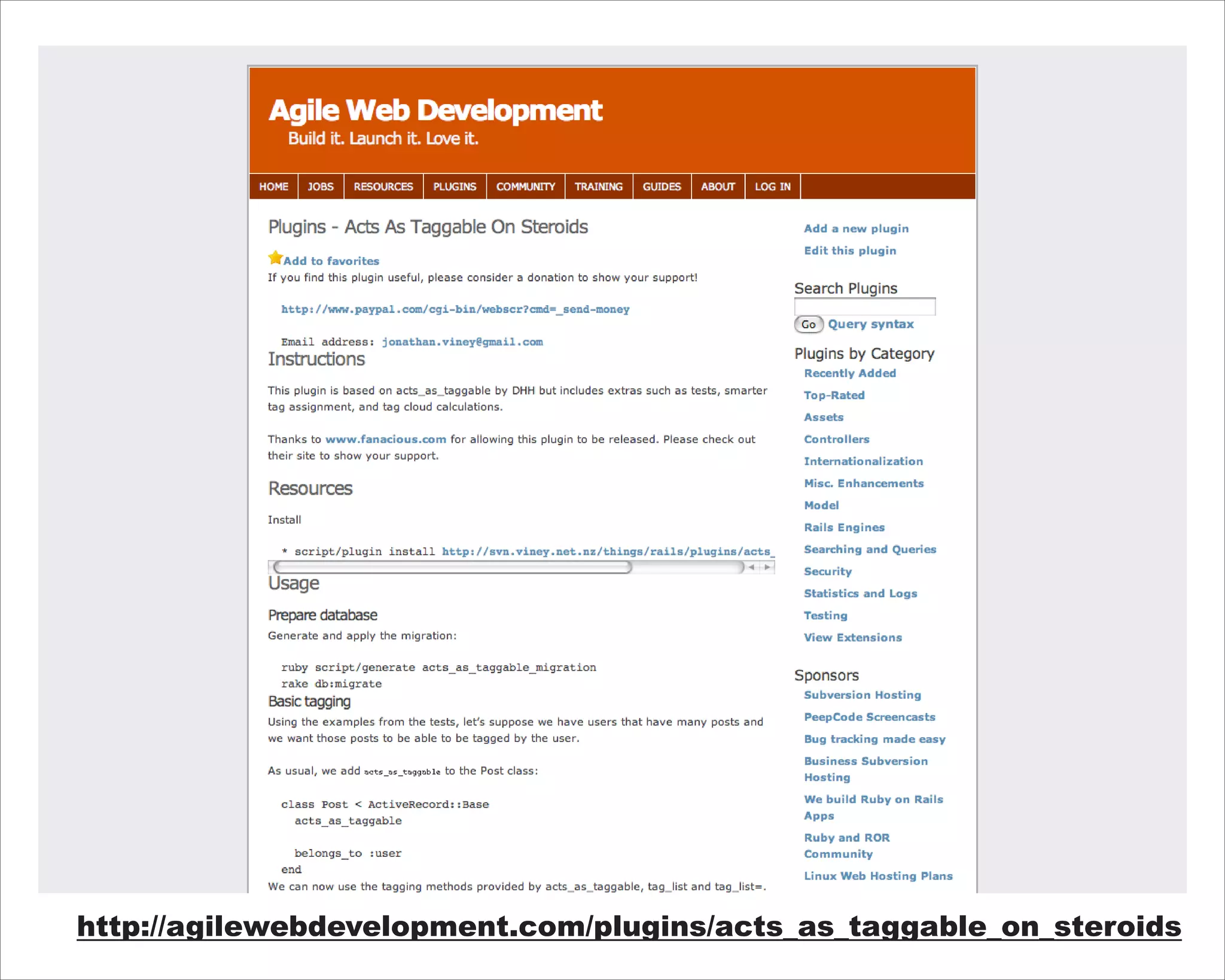Viewport: 1225px width, 980px height.
Task: Open the Controllers category
Action: click(x=836, y=439)
